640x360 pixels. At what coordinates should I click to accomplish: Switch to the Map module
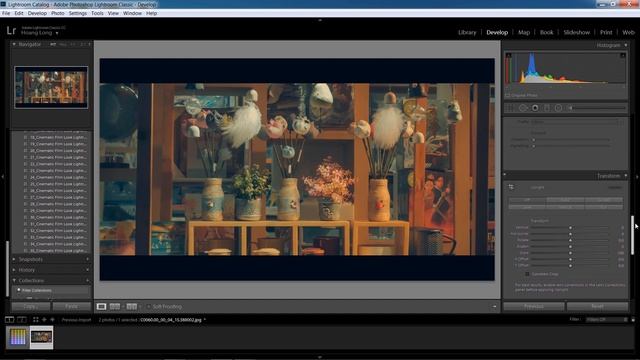click(x=524, y=32)
